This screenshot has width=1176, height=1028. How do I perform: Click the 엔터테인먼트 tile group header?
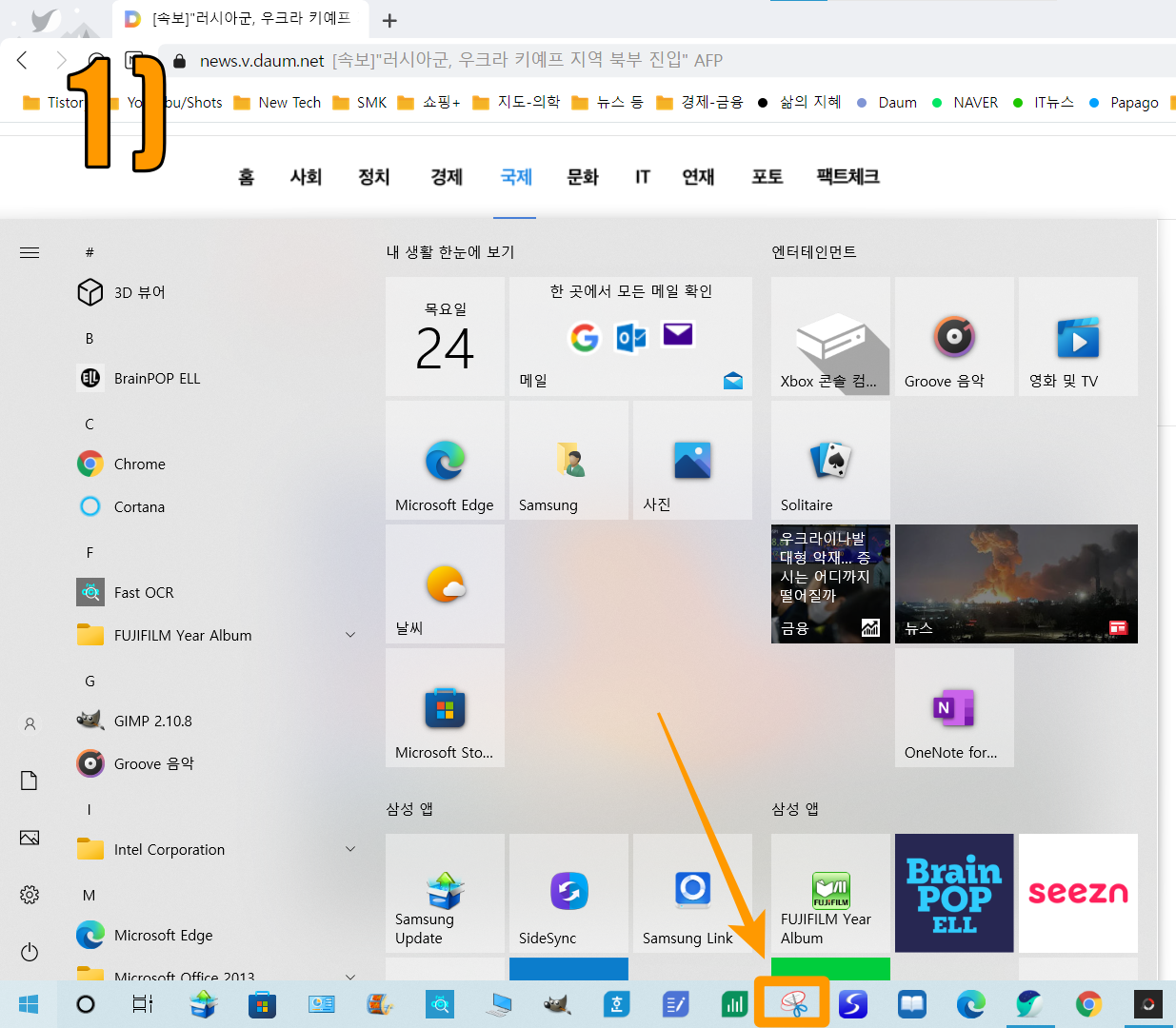point(814,251)
